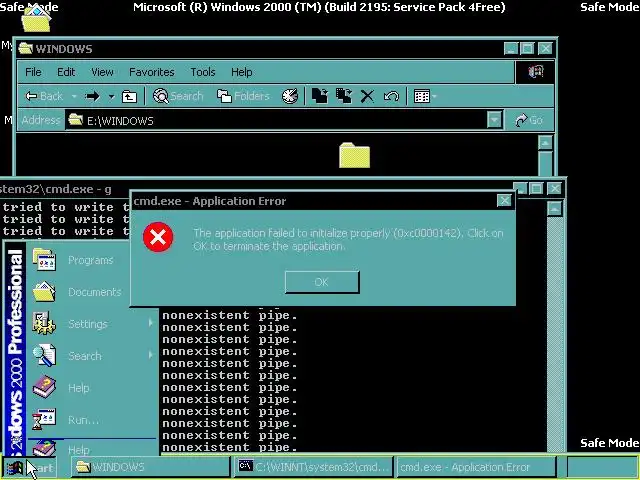This screenshot has width=640, height=480.
Task: Switch to cmd.exe Application Error taskbar button
Action: [477, 467]
